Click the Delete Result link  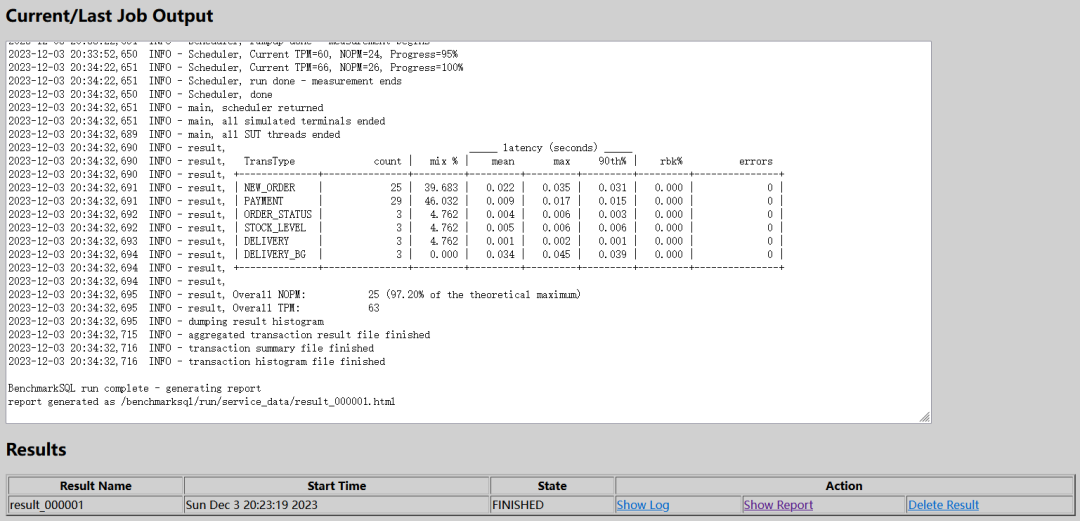pyautogui.click(x=943, y=505)
